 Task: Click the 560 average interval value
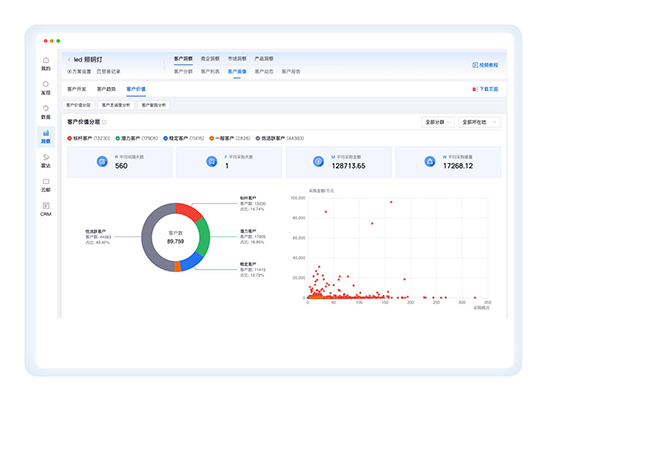(121, 166)
